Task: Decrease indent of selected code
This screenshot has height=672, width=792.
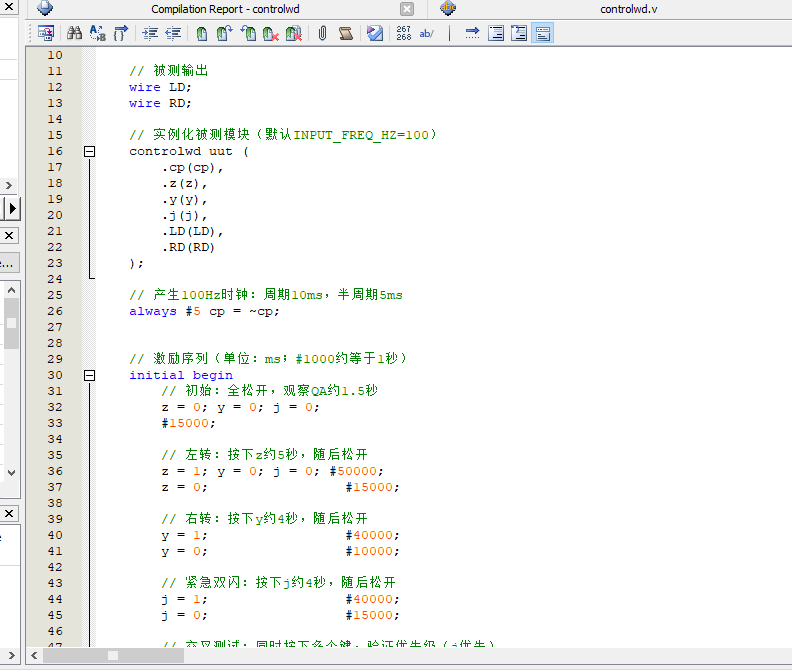Action: click(x=173, y=33)
